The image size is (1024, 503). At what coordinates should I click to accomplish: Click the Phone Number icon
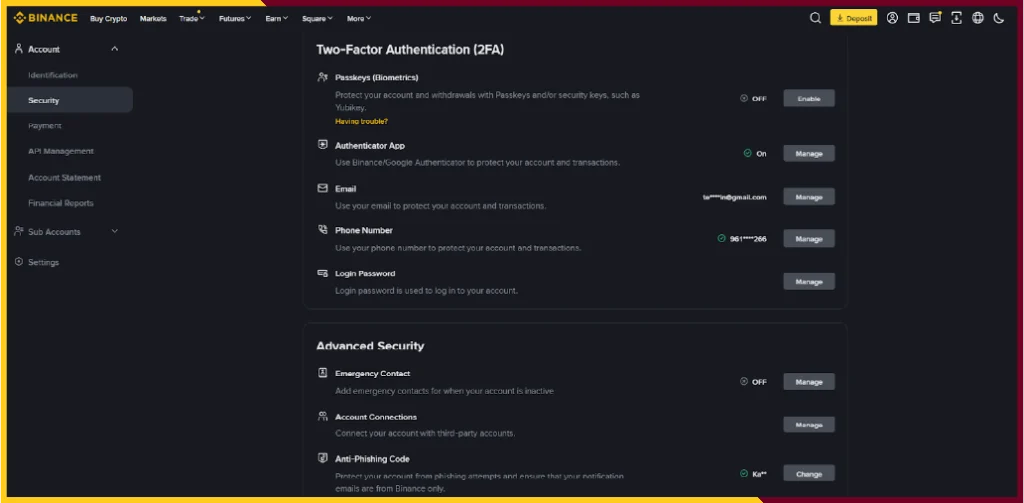[322, 229]
